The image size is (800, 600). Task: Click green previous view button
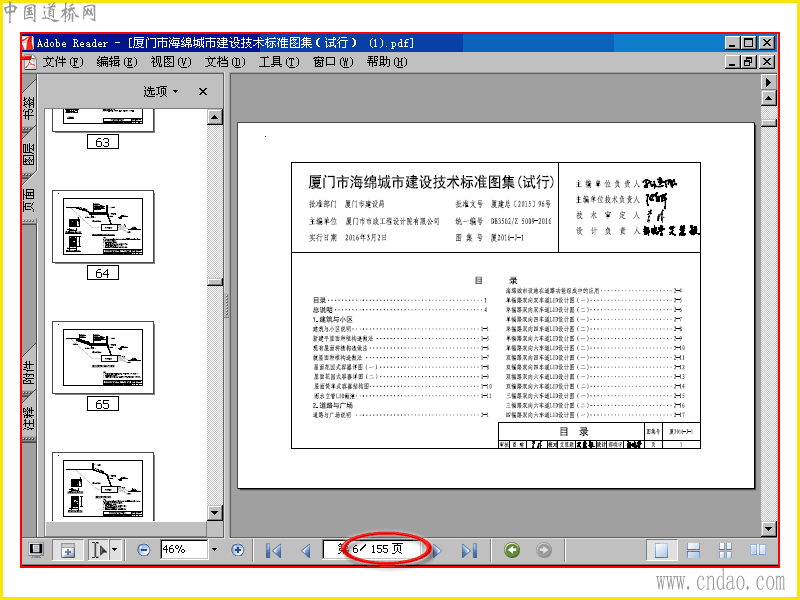point(512,549)
